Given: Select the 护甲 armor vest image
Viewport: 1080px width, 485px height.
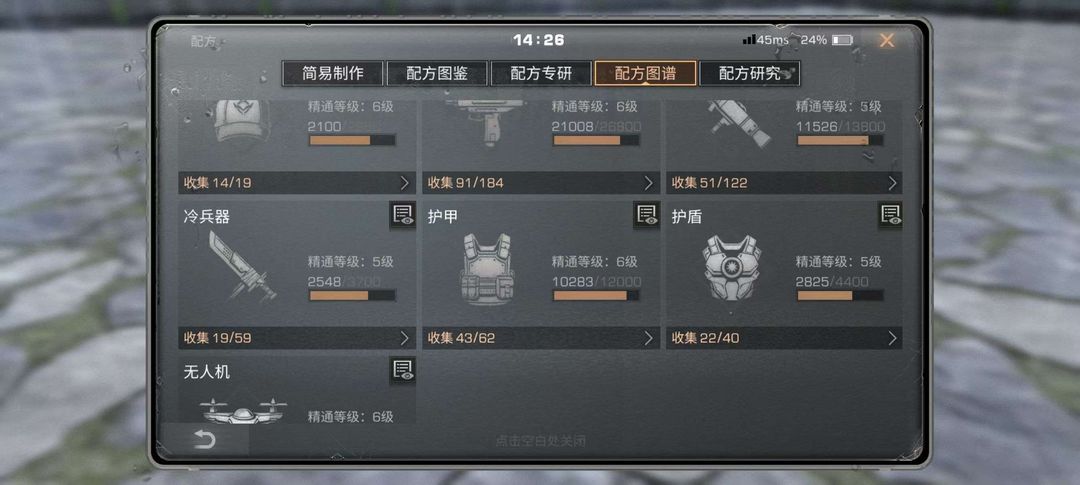Looking at the screenshot, I should [487, 269].
